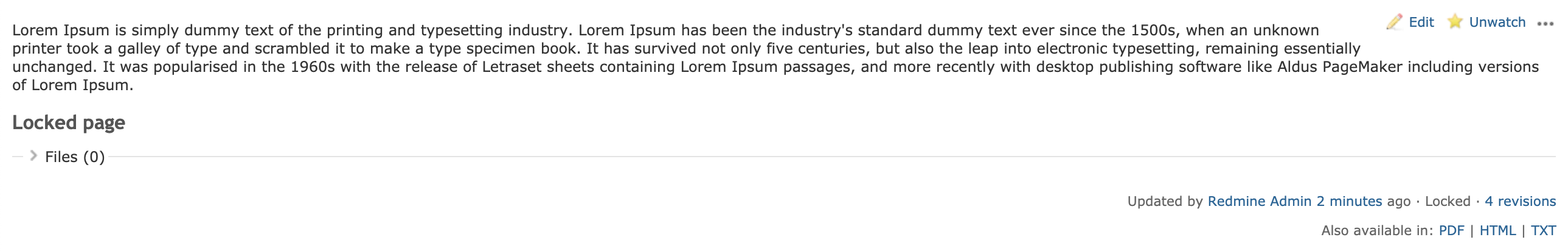Click the Lorem Ipsum paragraph text
The image size is (1568, 251).
775,57
